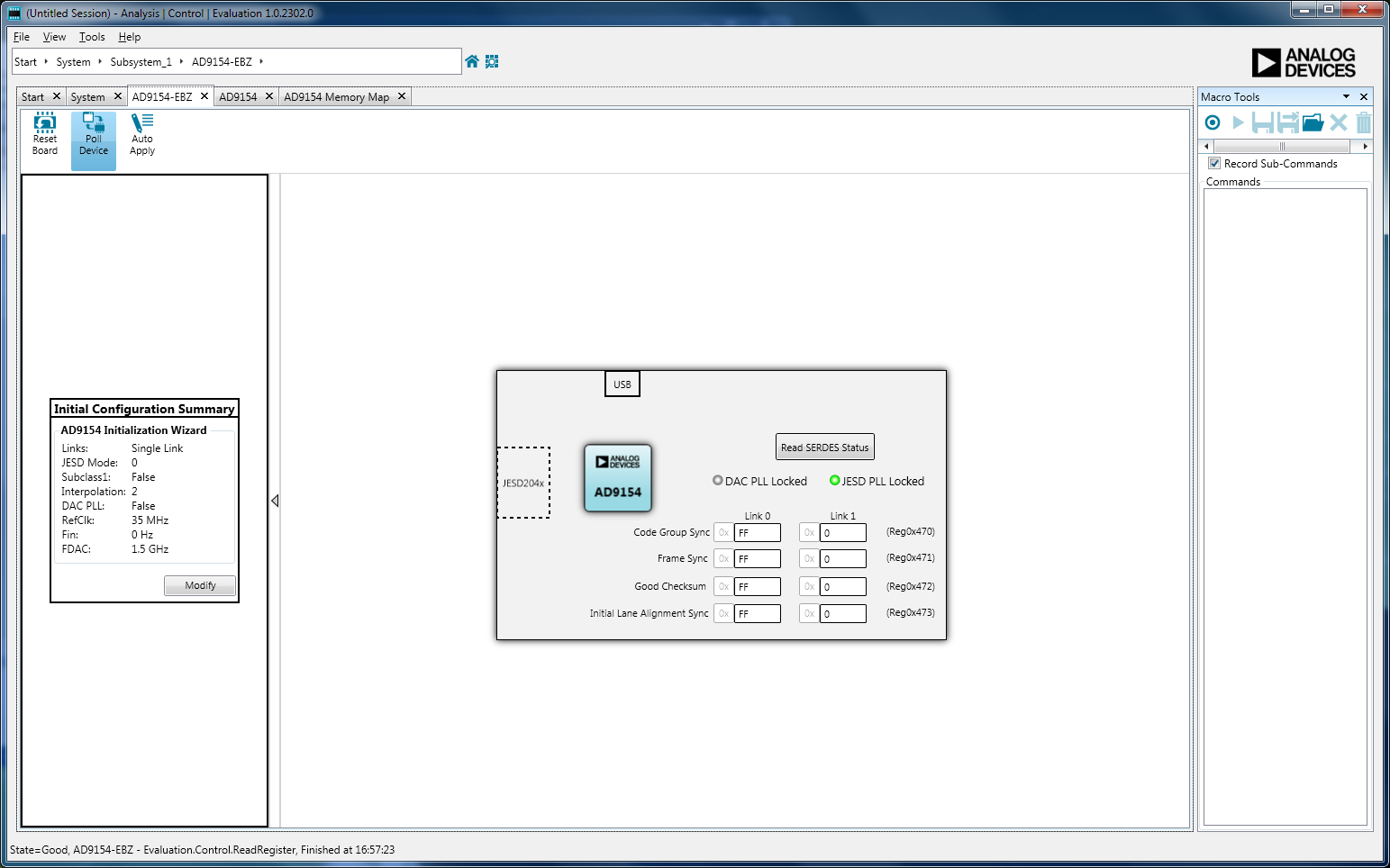Click the Frame Sync Link 0 field

pos(757,559)
